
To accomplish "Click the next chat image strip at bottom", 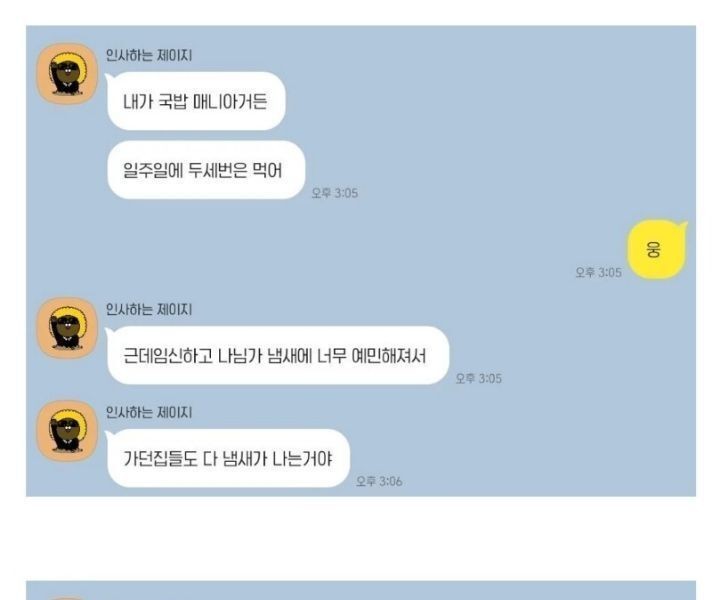I will coord(361,590).
